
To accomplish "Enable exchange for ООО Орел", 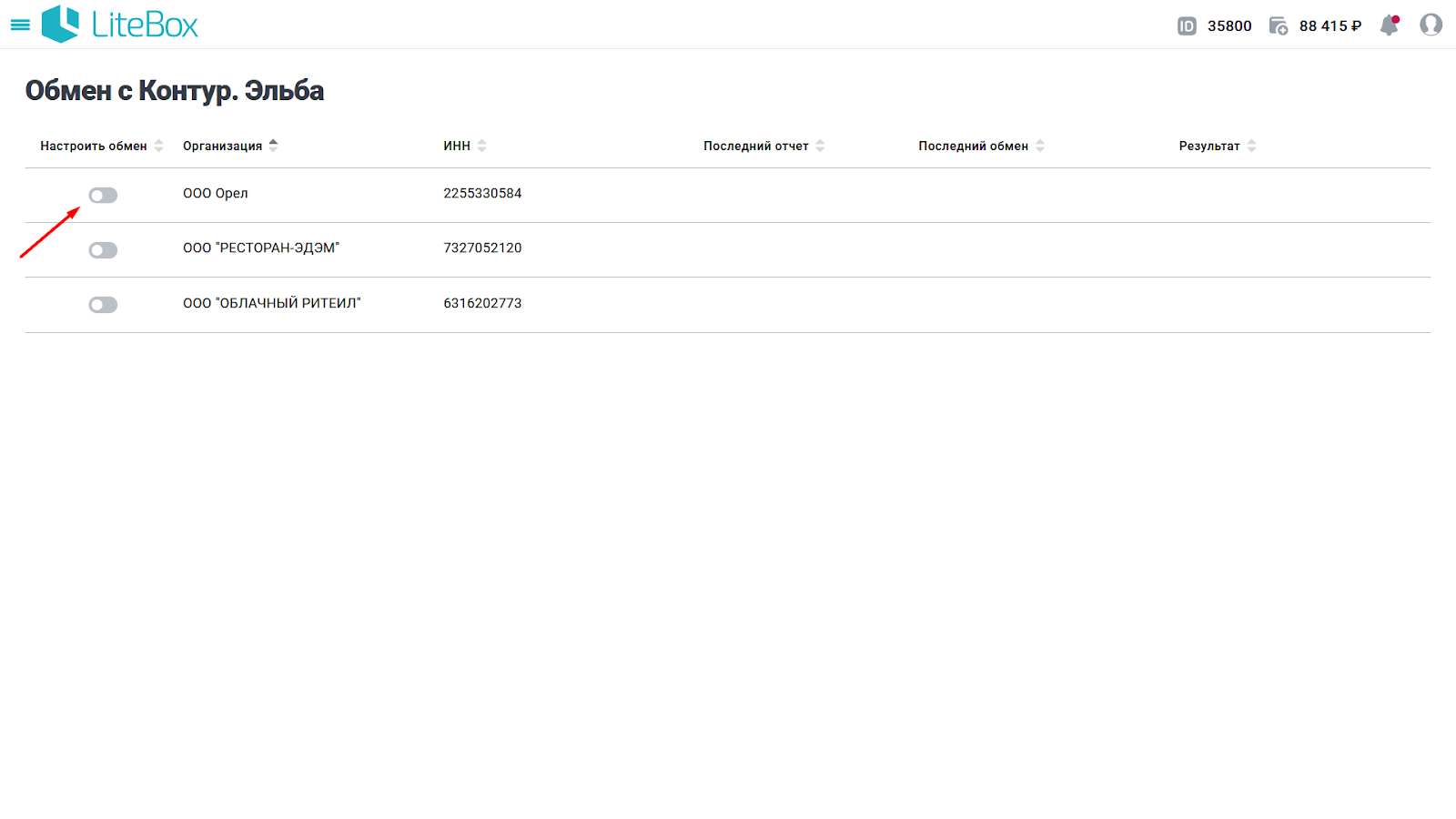I will (103, 195).
